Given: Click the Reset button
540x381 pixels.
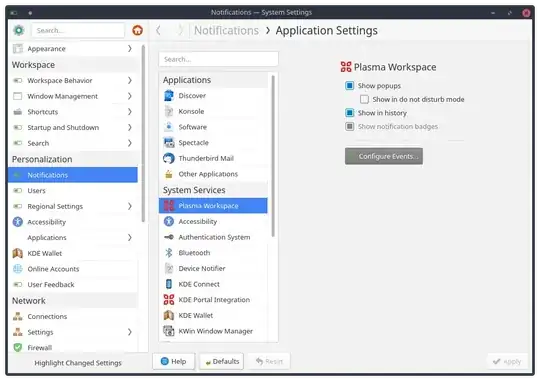Looking at the screenshot, I should pos(269,361).
